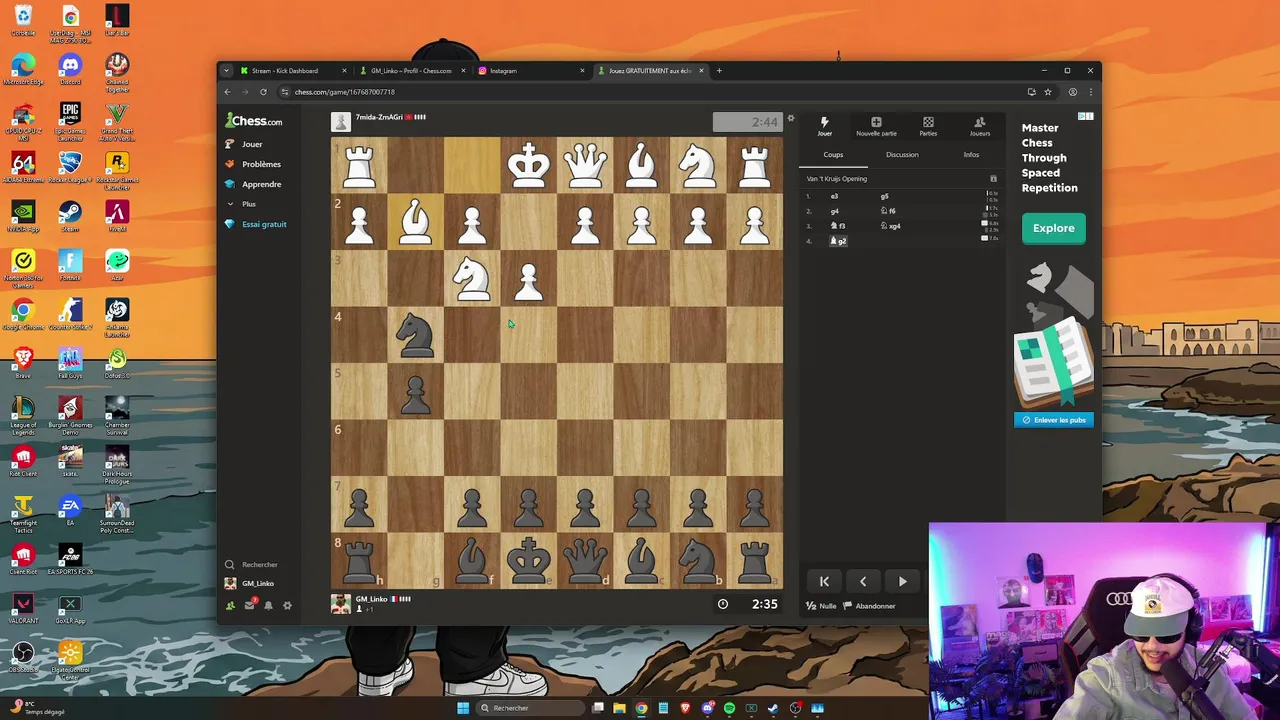Open the messages envelope with red badge
The image size is (1280, 720).
point(250,605)
